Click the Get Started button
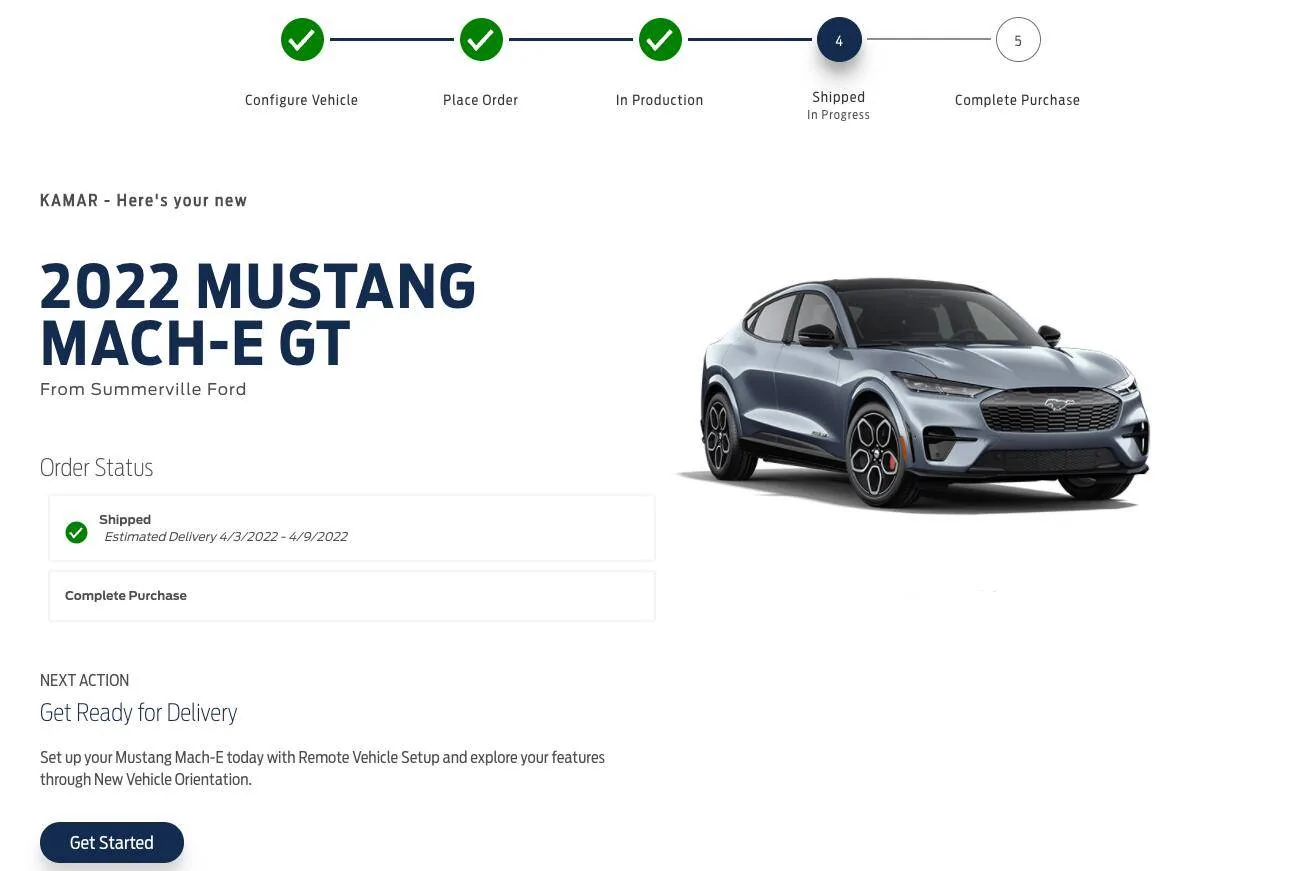The width and height of the screenshot is (1296, 871). coord(112,842)
